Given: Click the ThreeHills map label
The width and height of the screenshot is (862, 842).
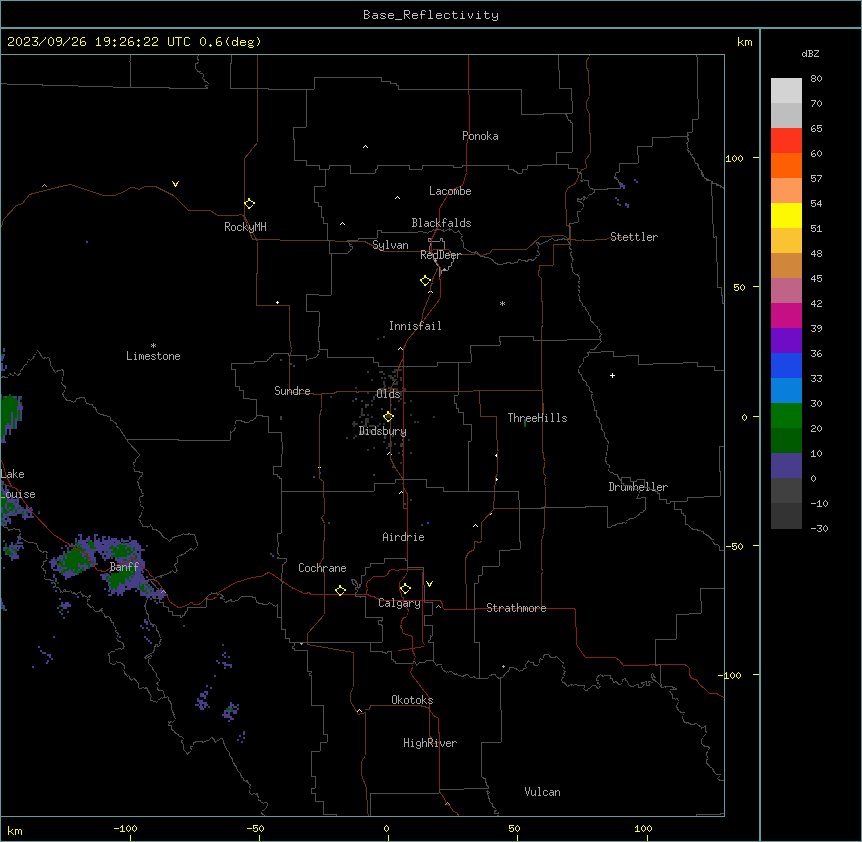Looking at the screenshot, I should [537, 418].
